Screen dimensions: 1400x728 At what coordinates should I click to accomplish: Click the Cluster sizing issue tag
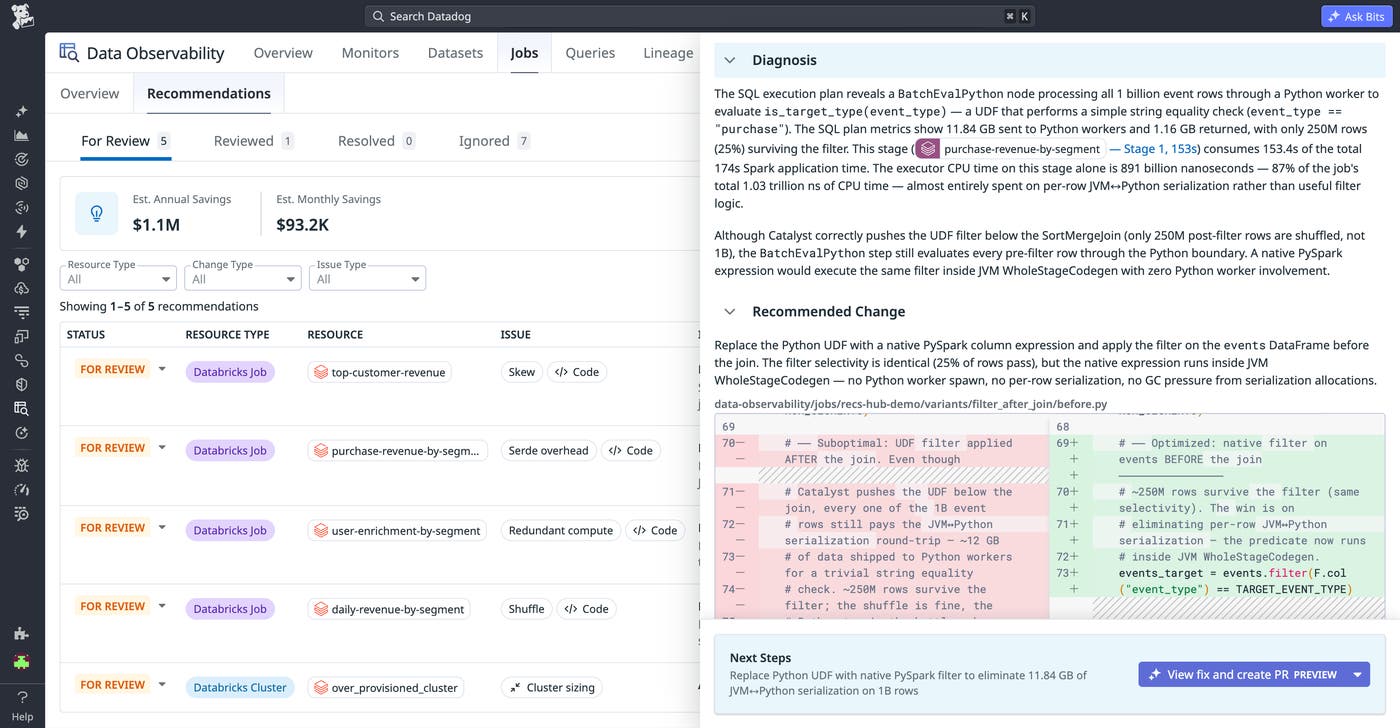pyautogui.click(x=552, y=688)
